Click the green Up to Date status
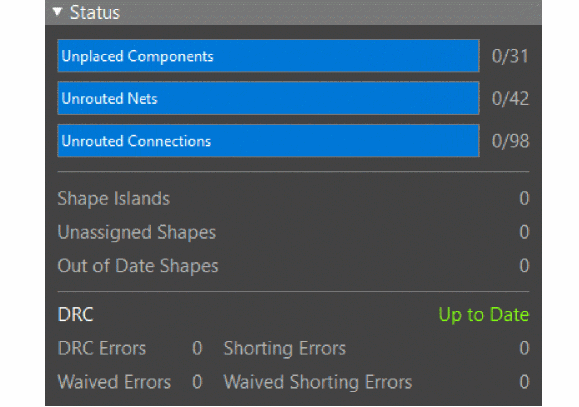This screenshot has height=407, width=579. pos(483,315)
